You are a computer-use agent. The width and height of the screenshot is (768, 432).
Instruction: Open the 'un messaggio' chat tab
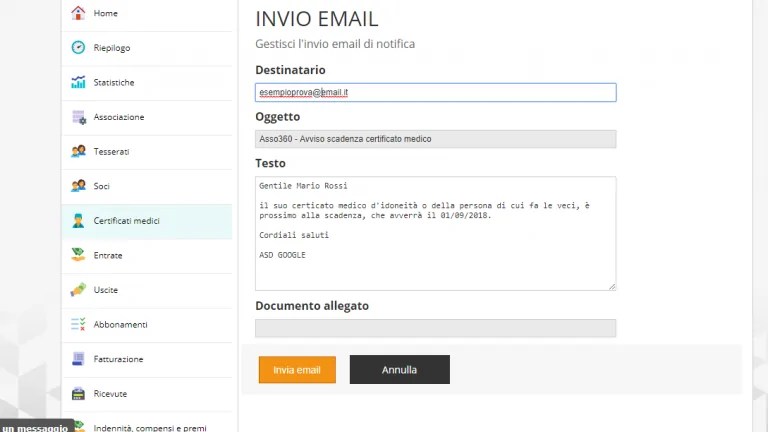click(36, 427)
